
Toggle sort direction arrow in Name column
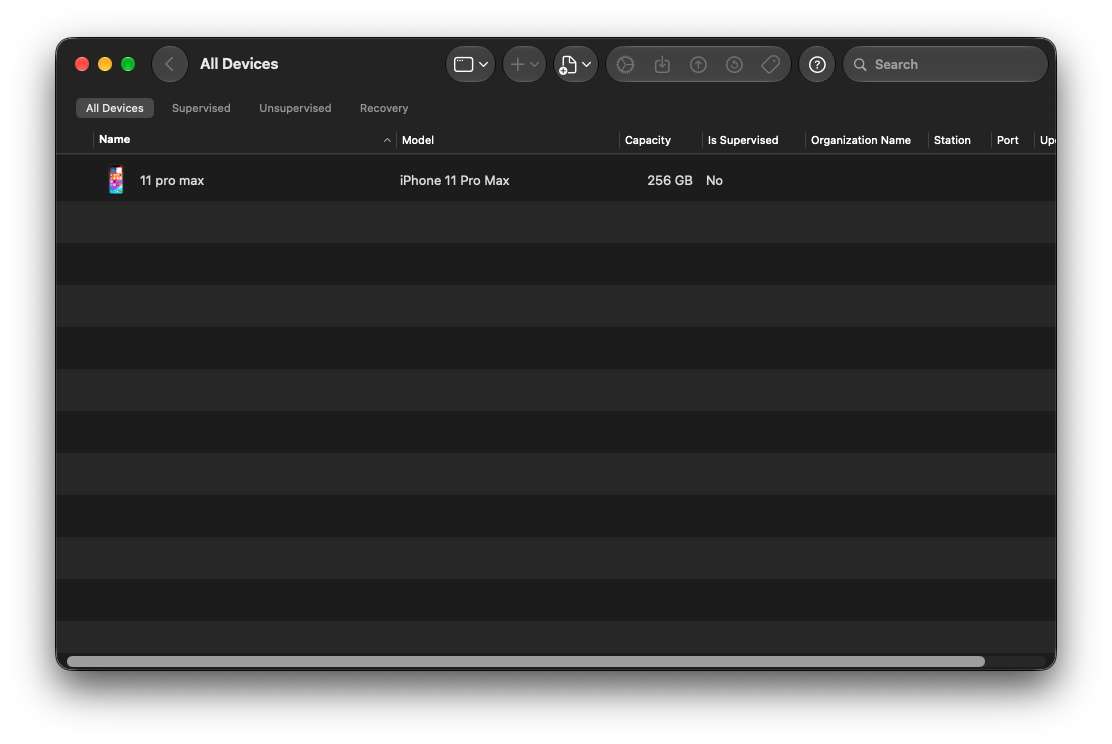(x=387, y=140)
